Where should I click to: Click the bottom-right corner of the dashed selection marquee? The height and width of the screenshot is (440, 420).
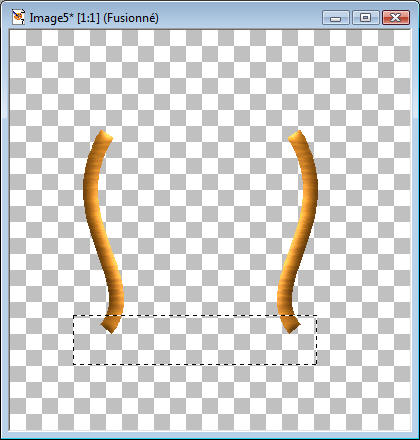click(316, 364)
